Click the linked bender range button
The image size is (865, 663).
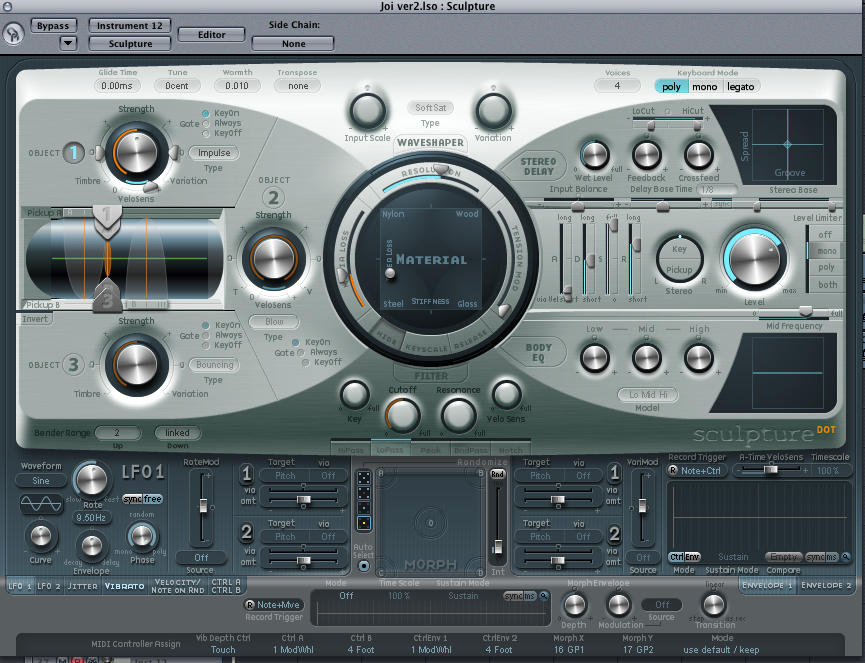(177, 433)
